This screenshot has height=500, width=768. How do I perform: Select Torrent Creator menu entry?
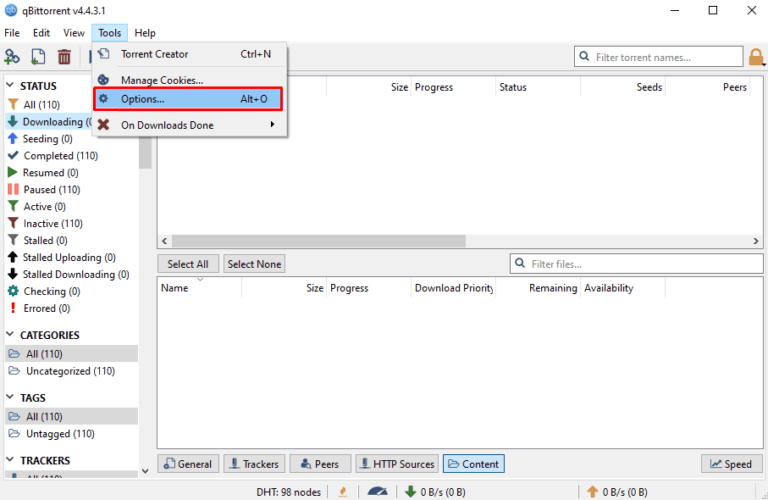tap(190, 54)
